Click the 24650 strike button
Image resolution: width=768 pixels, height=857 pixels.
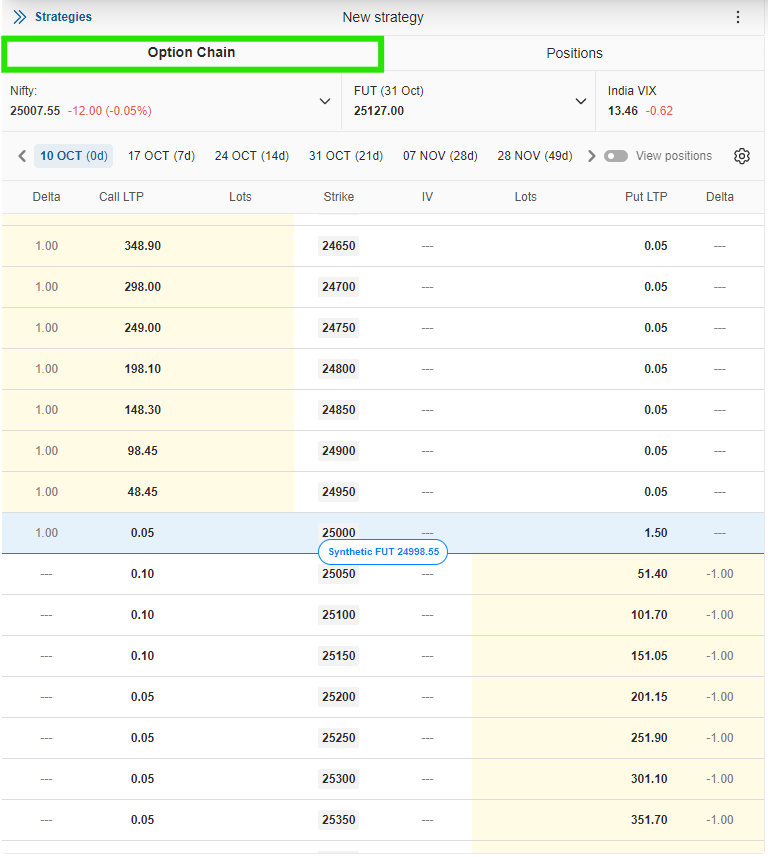[338, 246]
